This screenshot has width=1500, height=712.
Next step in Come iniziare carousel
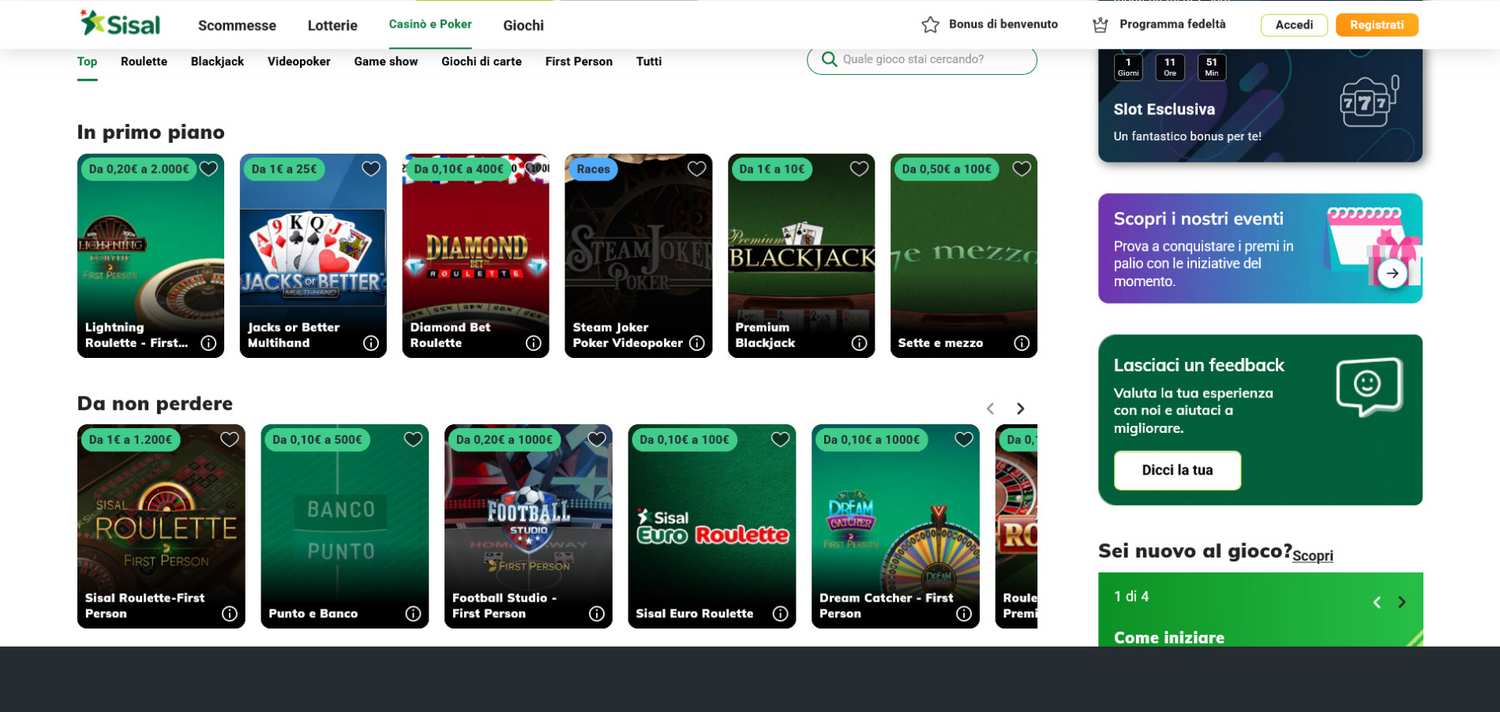pyautogui.click(x=1402, y=602)
